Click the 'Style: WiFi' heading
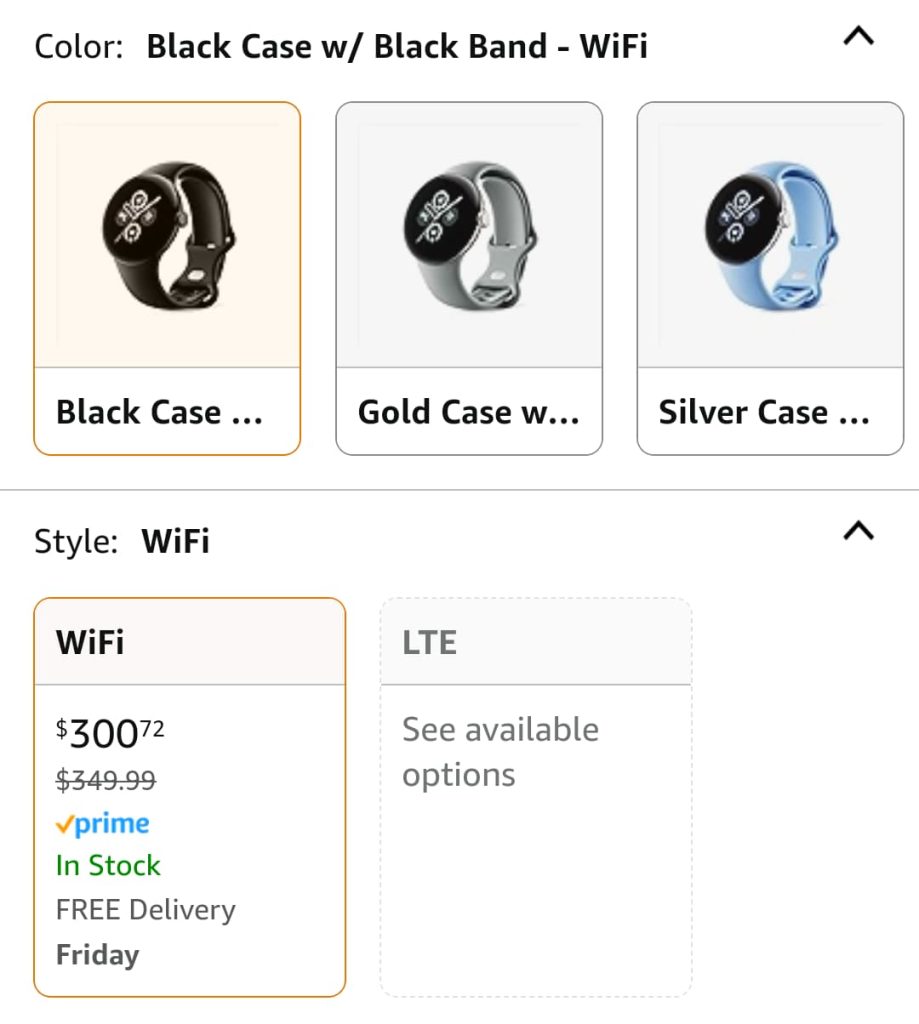This screenshot has width=919, height=1024. 122,541
